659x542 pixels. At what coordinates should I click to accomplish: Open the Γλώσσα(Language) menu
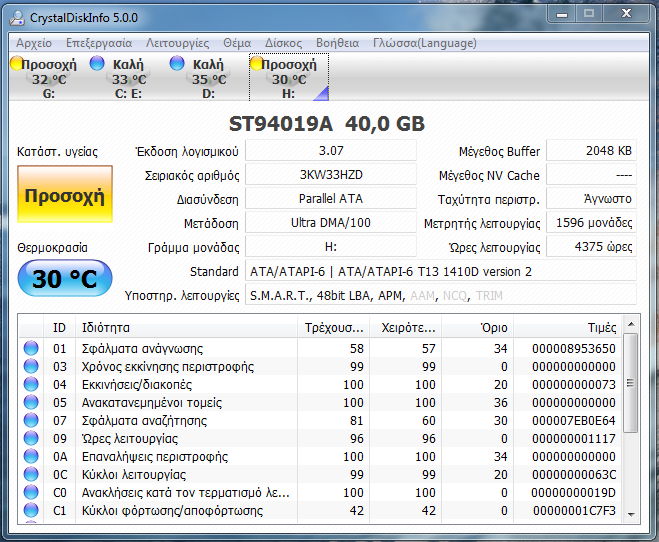424,43
